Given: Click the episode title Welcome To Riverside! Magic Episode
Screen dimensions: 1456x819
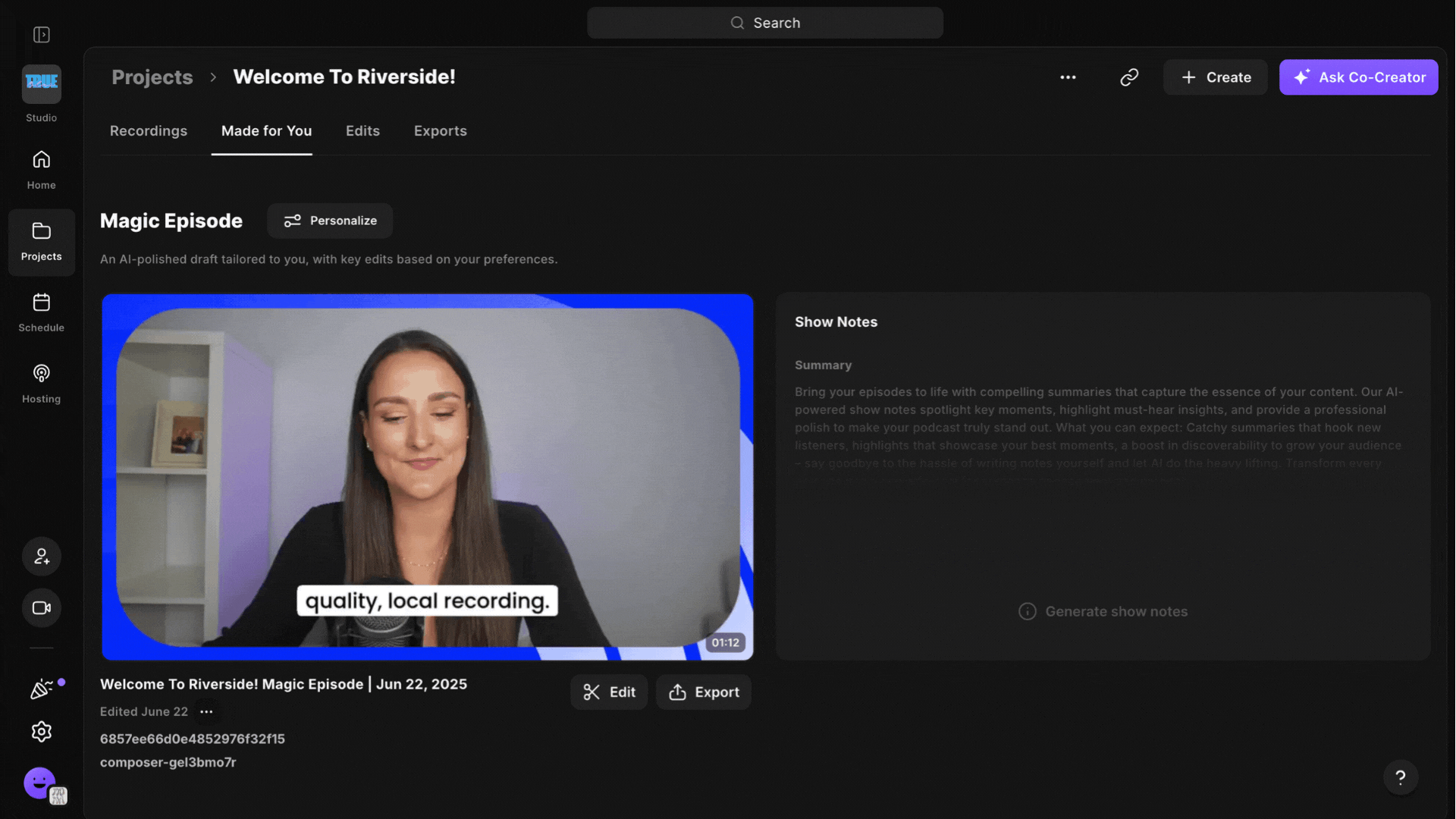Looking at the screenshot, I should click(x=284, y=684).
